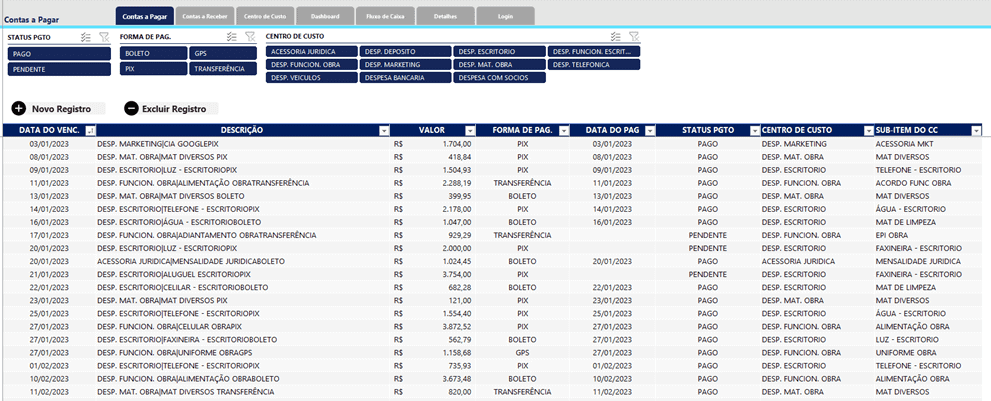Open SUB-ITEM DO CC column filter dropdown
This screenshot has width=991, height=401.
pos(976,130)
